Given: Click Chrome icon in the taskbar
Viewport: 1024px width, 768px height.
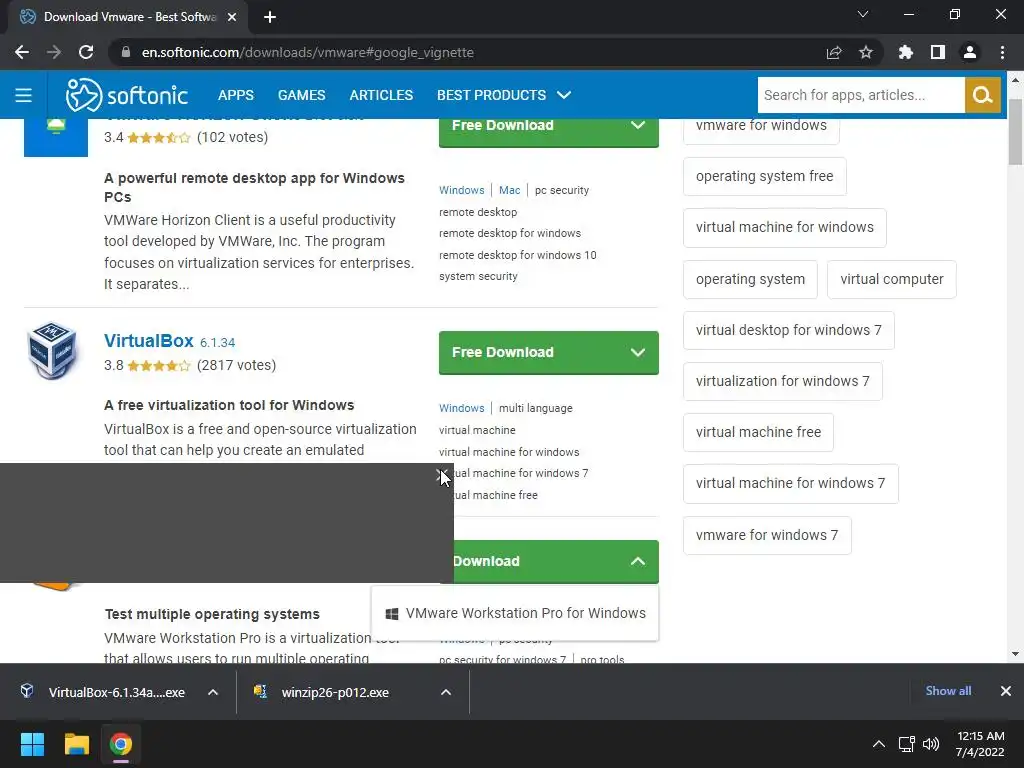Looking at the screenshot, I should [x=121, y=744].
